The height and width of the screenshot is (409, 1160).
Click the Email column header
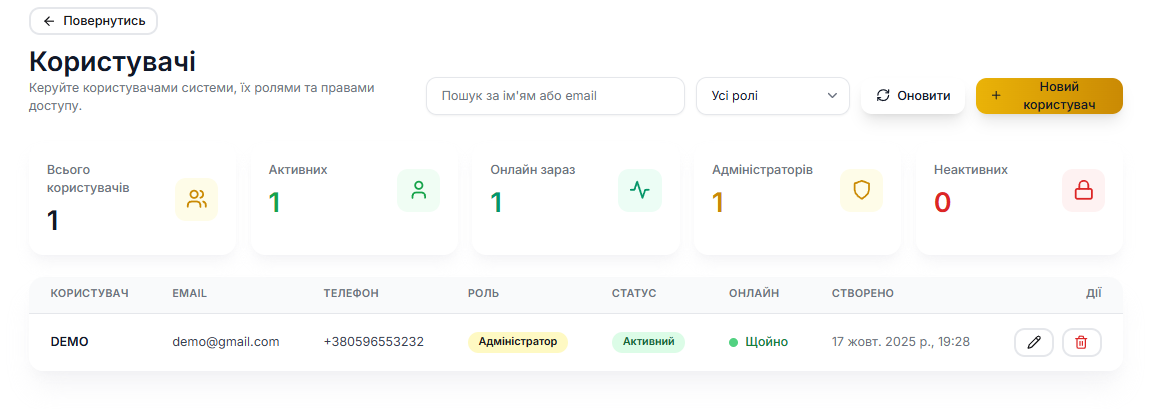pos(189,294)
